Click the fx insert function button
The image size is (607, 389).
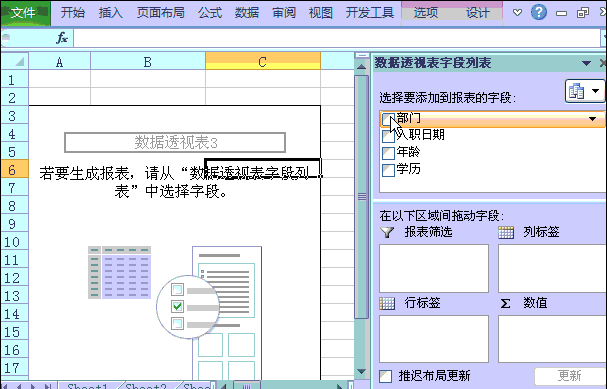62,38
